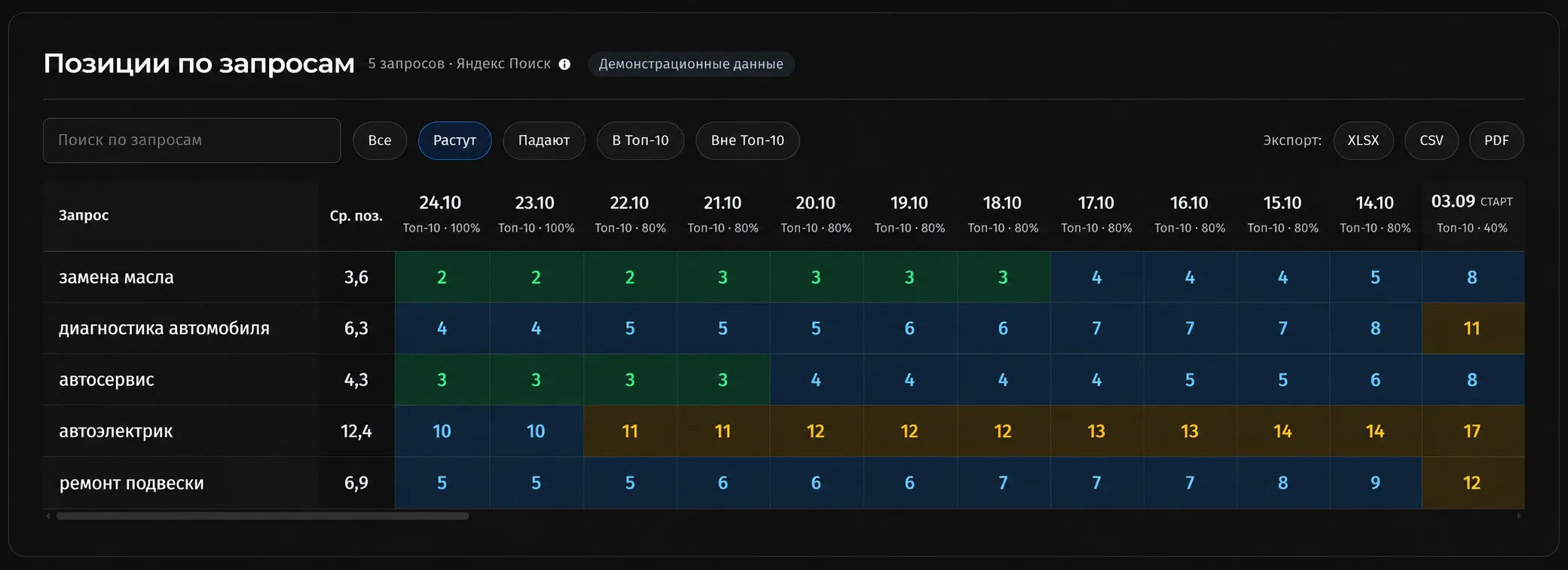Select the Все filter
Viewport: 1568px width, 570px height.
(x=380, y=140)
